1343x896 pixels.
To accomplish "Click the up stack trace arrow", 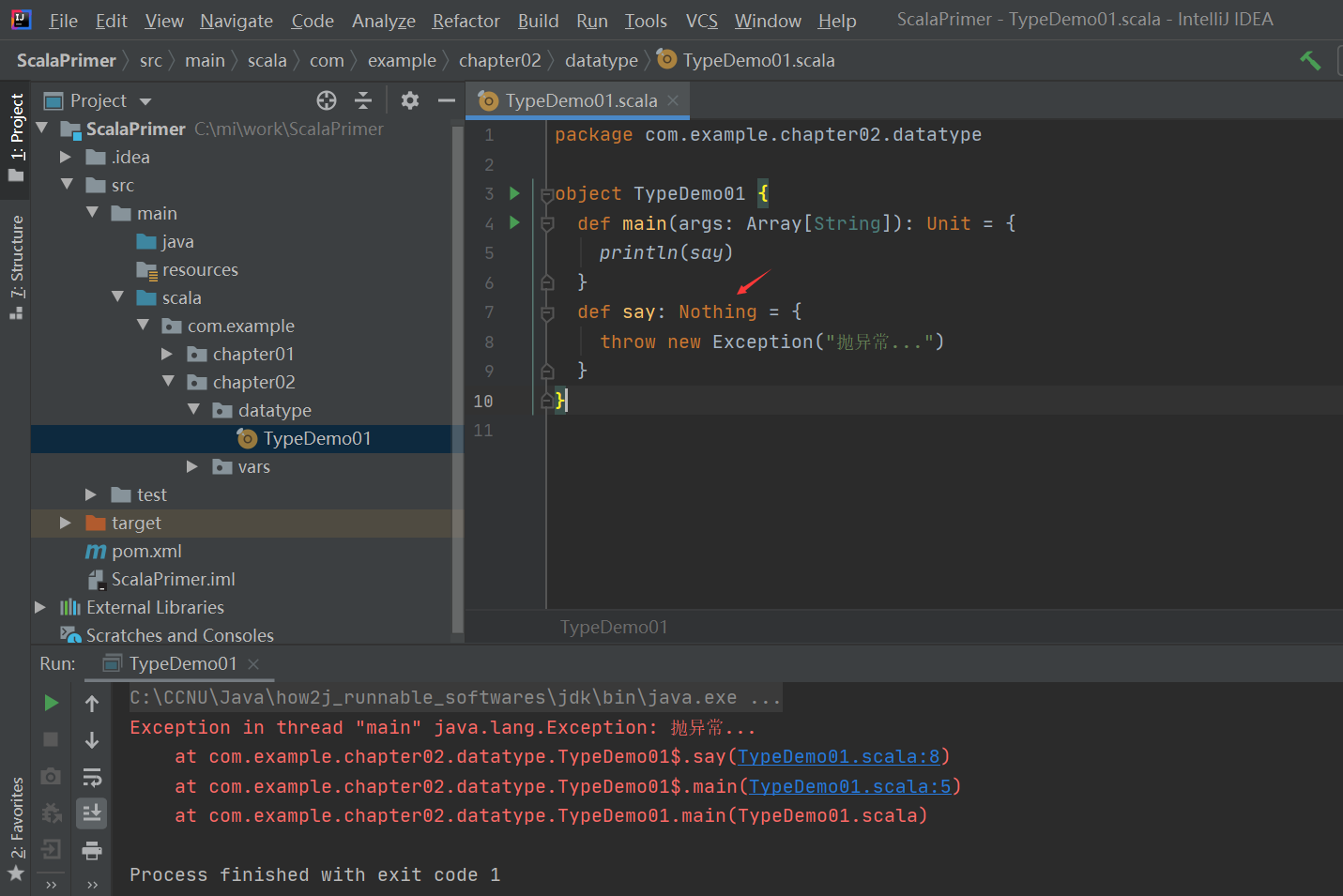I will point(92,703).
